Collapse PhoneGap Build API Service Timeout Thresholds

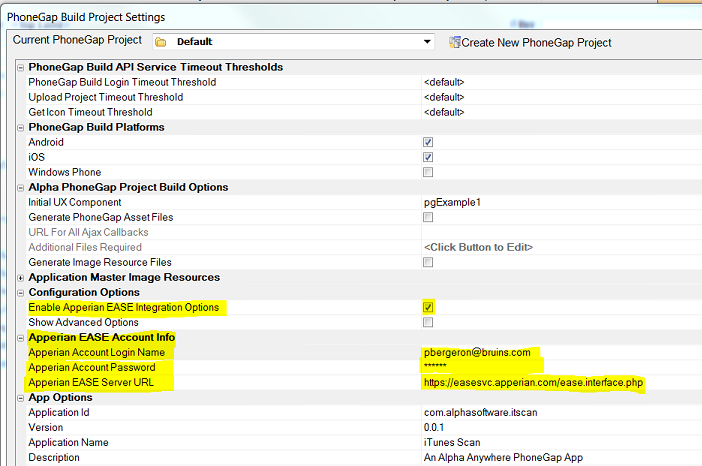click(x=21, y=68)
